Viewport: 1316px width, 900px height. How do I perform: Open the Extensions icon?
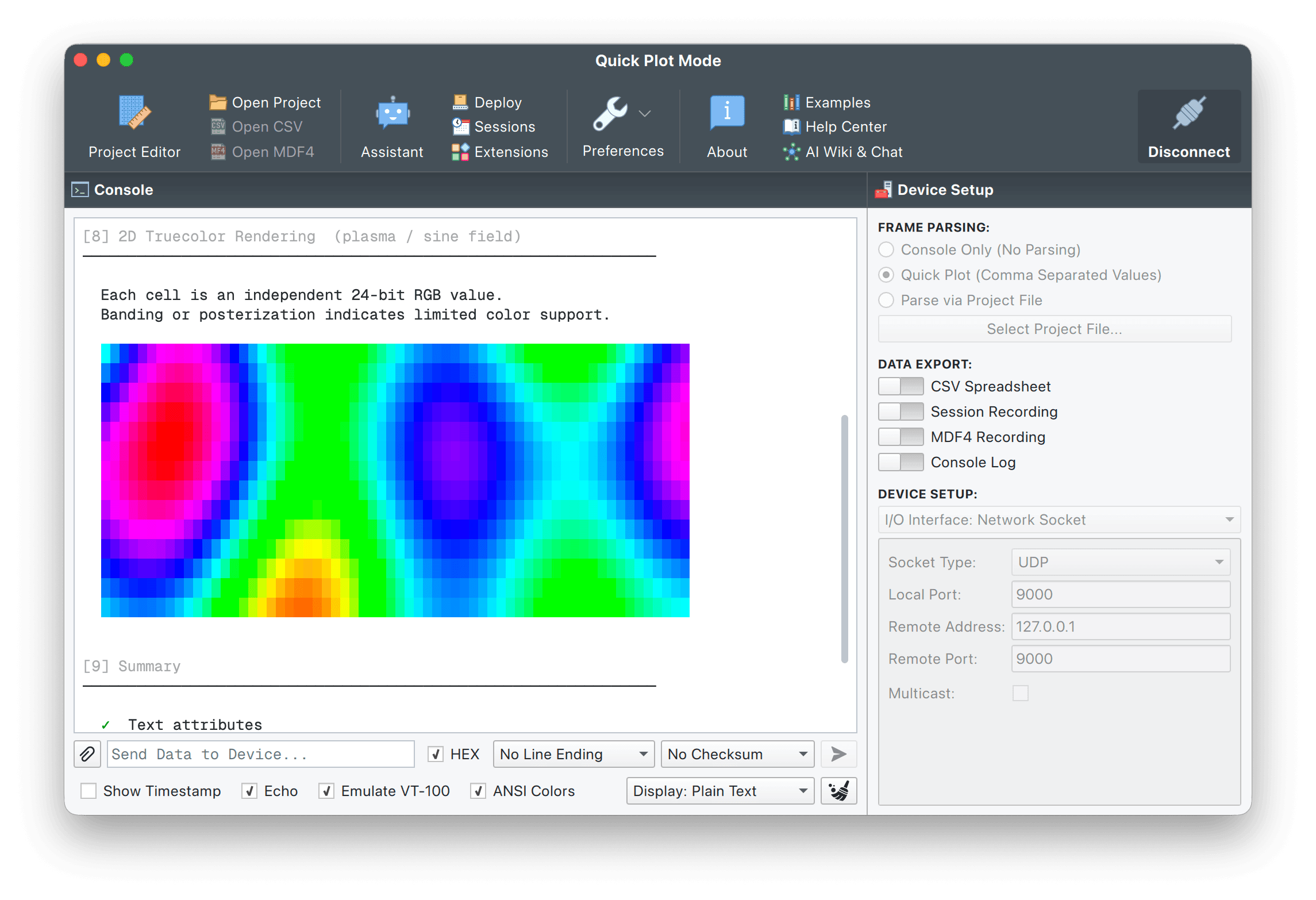coord(460,152)
